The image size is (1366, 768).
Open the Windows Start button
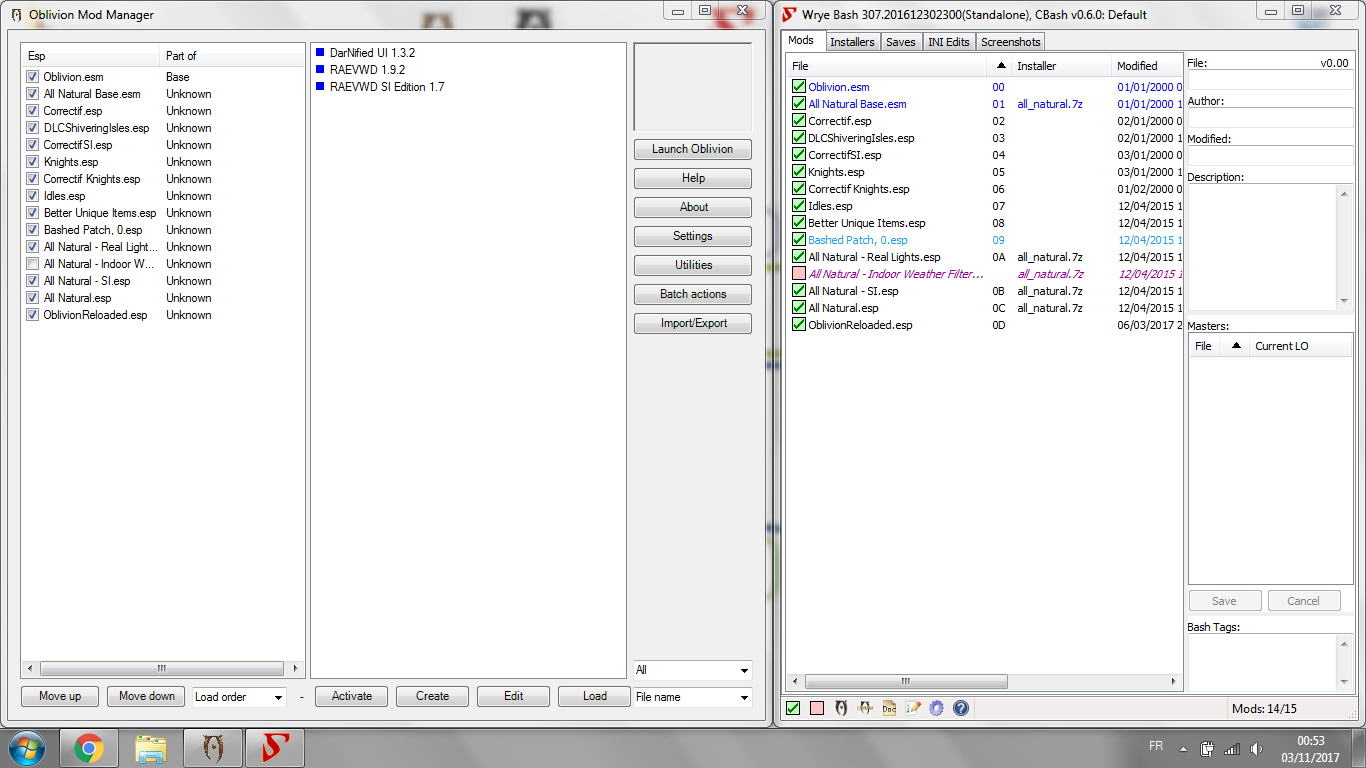coord(27,748)
